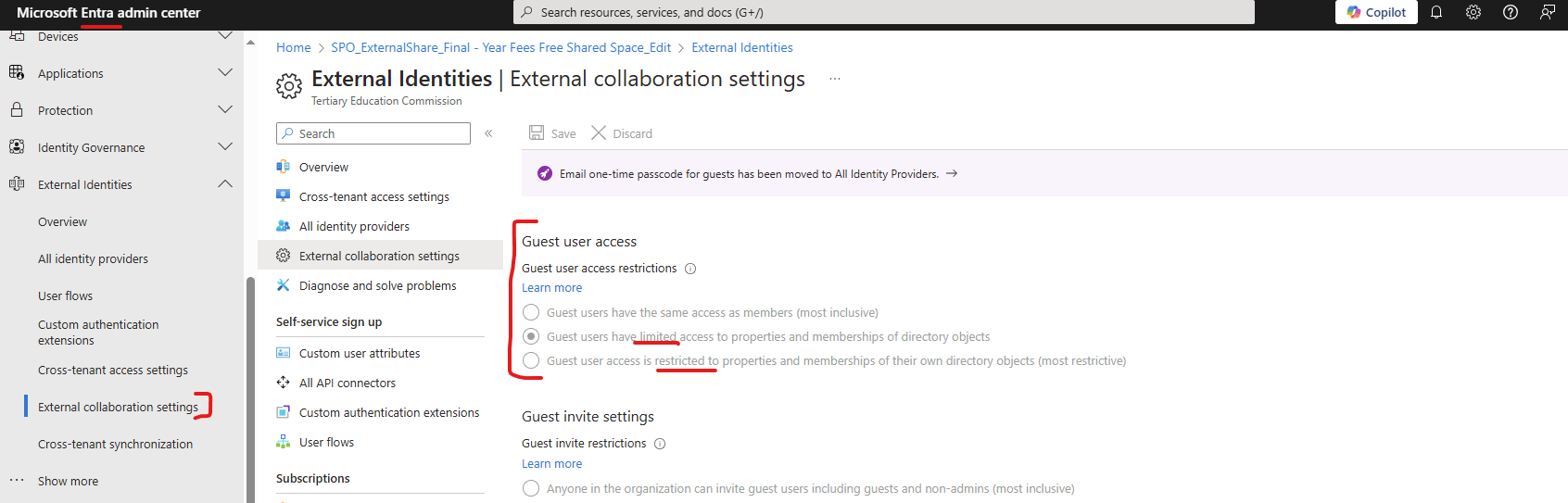Click the sidebar vertical scrollbar
Viewport: 1568px width, 503px height.
250,389
